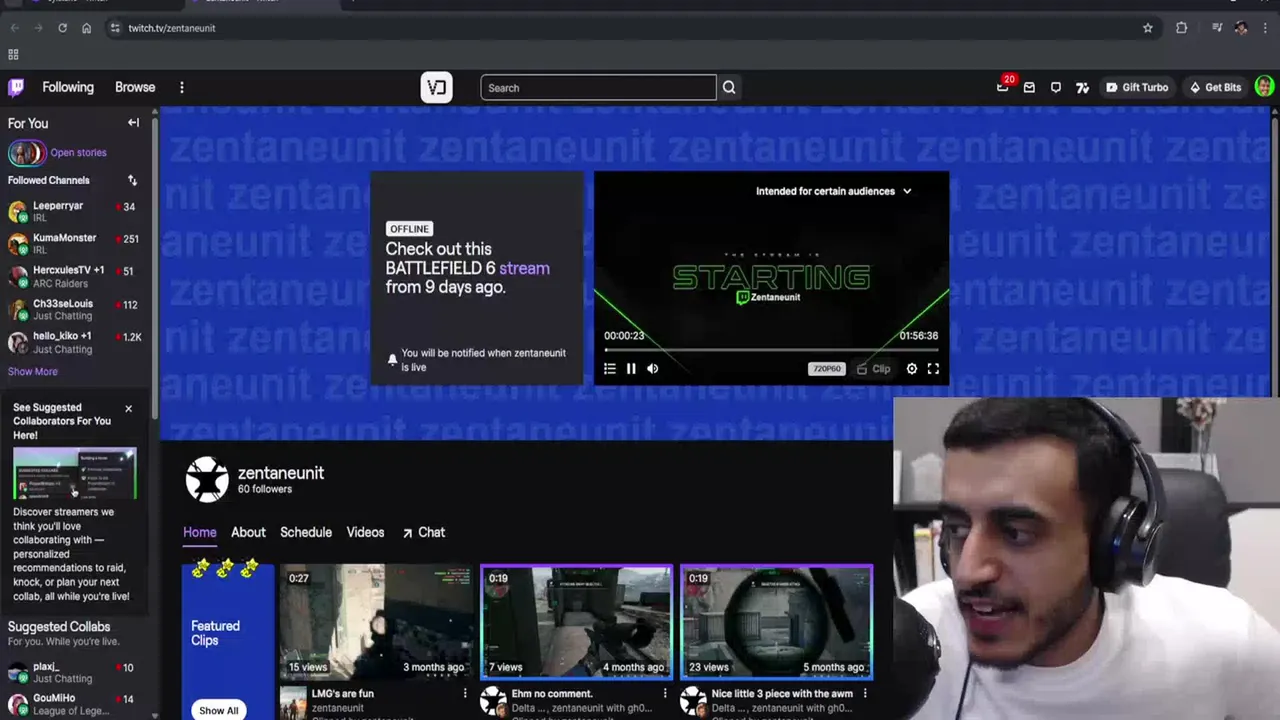
Task: Click the 60 followers count text
Action: pyautogui.click(x=265, y=489)
